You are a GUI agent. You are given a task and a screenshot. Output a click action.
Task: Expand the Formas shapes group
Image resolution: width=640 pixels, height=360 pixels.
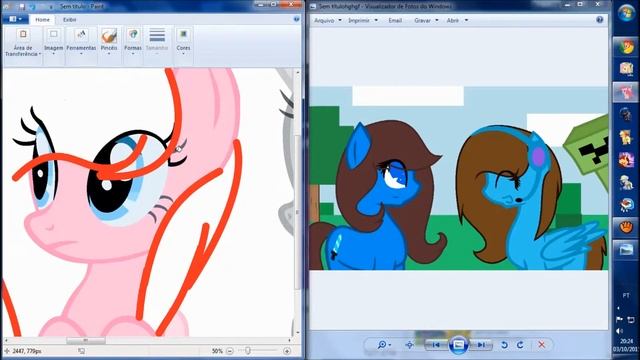pos(133,46)
